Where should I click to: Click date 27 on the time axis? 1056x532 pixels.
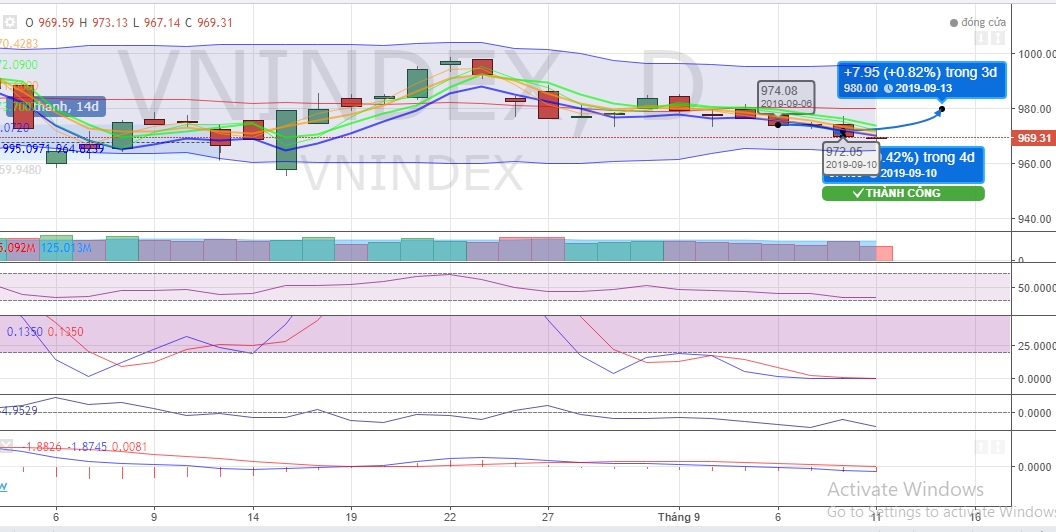click(x=548, y=517)
